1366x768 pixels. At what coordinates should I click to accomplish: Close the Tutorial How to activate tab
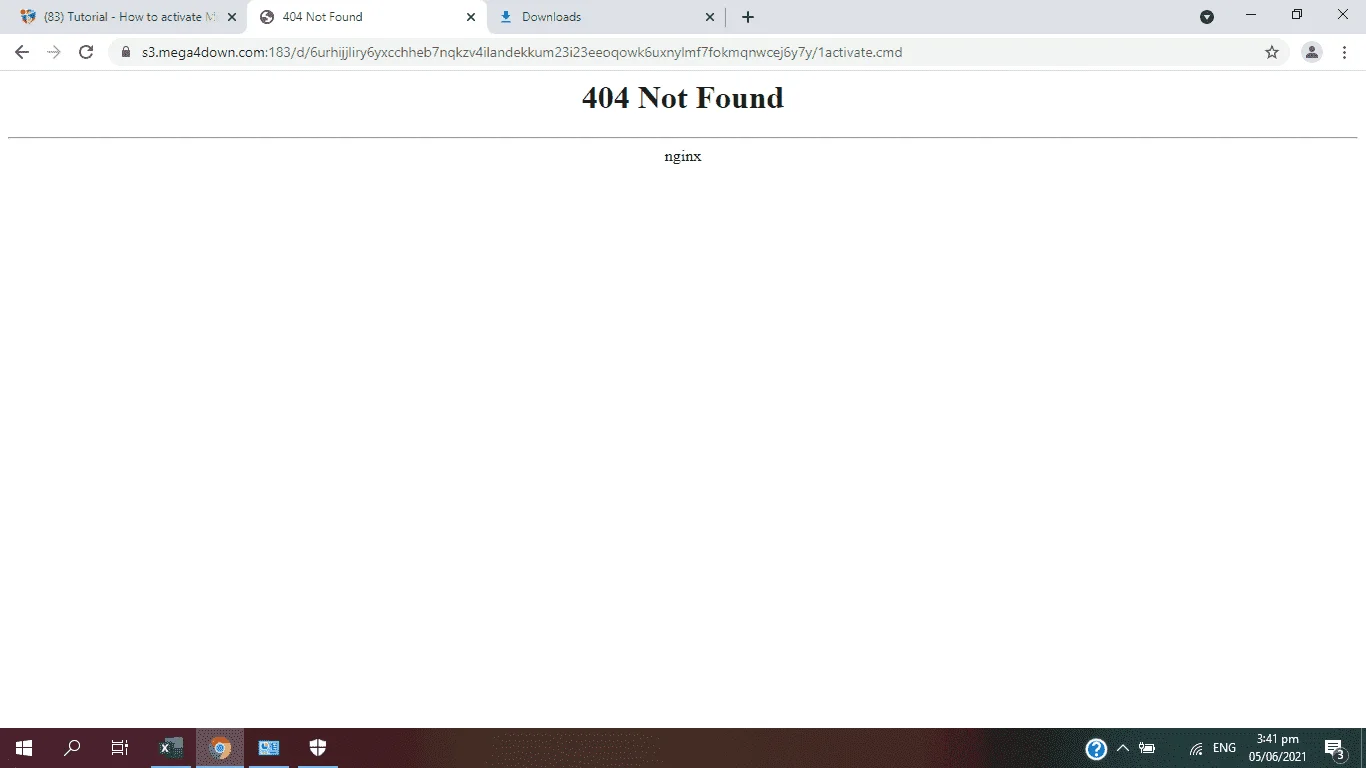(232, 17)
